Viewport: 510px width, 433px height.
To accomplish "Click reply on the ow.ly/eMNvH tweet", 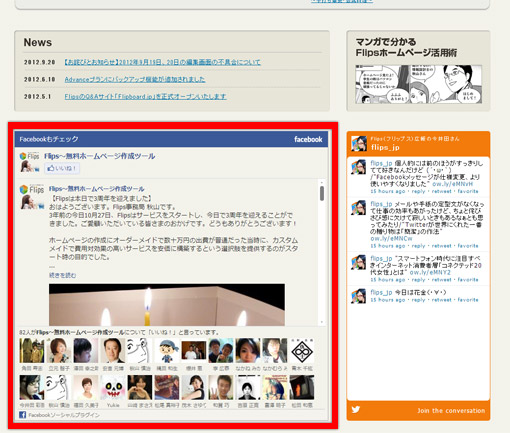I will [x=418, y=191].
